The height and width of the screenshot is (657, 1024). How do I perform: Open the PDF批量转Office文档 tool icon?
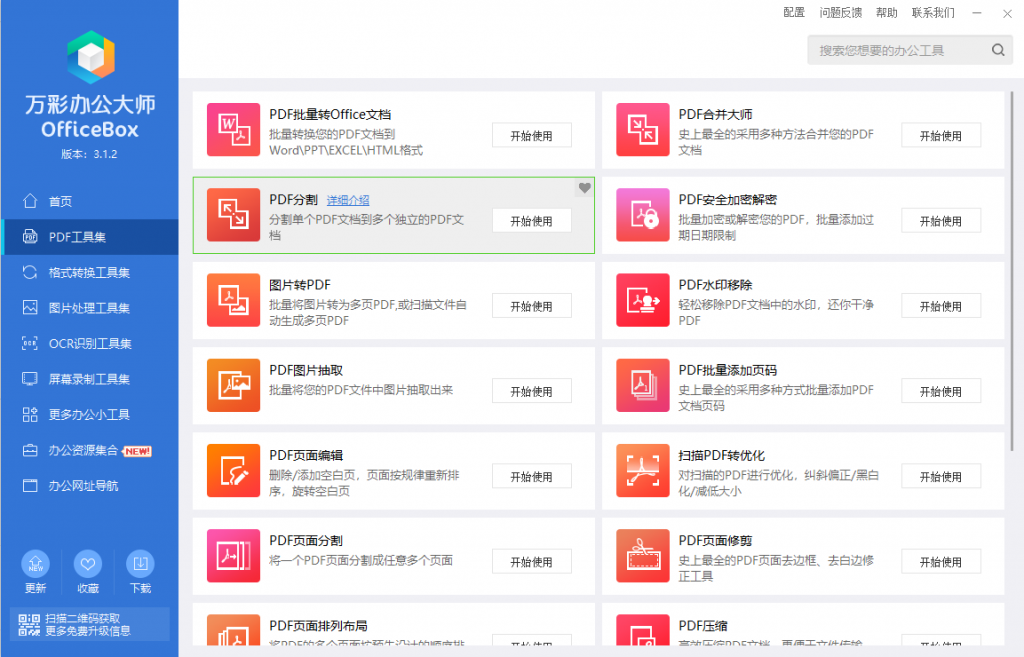(x=233, y=130)
